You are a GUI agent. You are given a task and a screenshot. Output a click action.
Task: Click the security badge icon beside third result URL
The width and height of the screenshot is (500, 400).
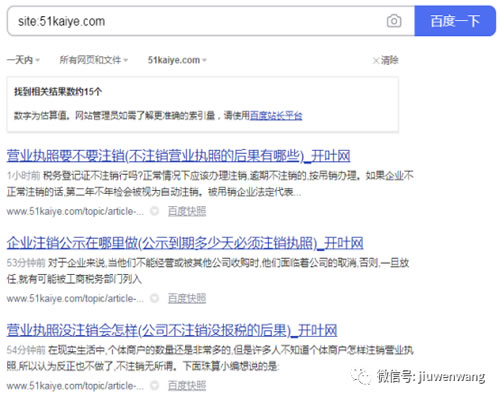(154, 385)
